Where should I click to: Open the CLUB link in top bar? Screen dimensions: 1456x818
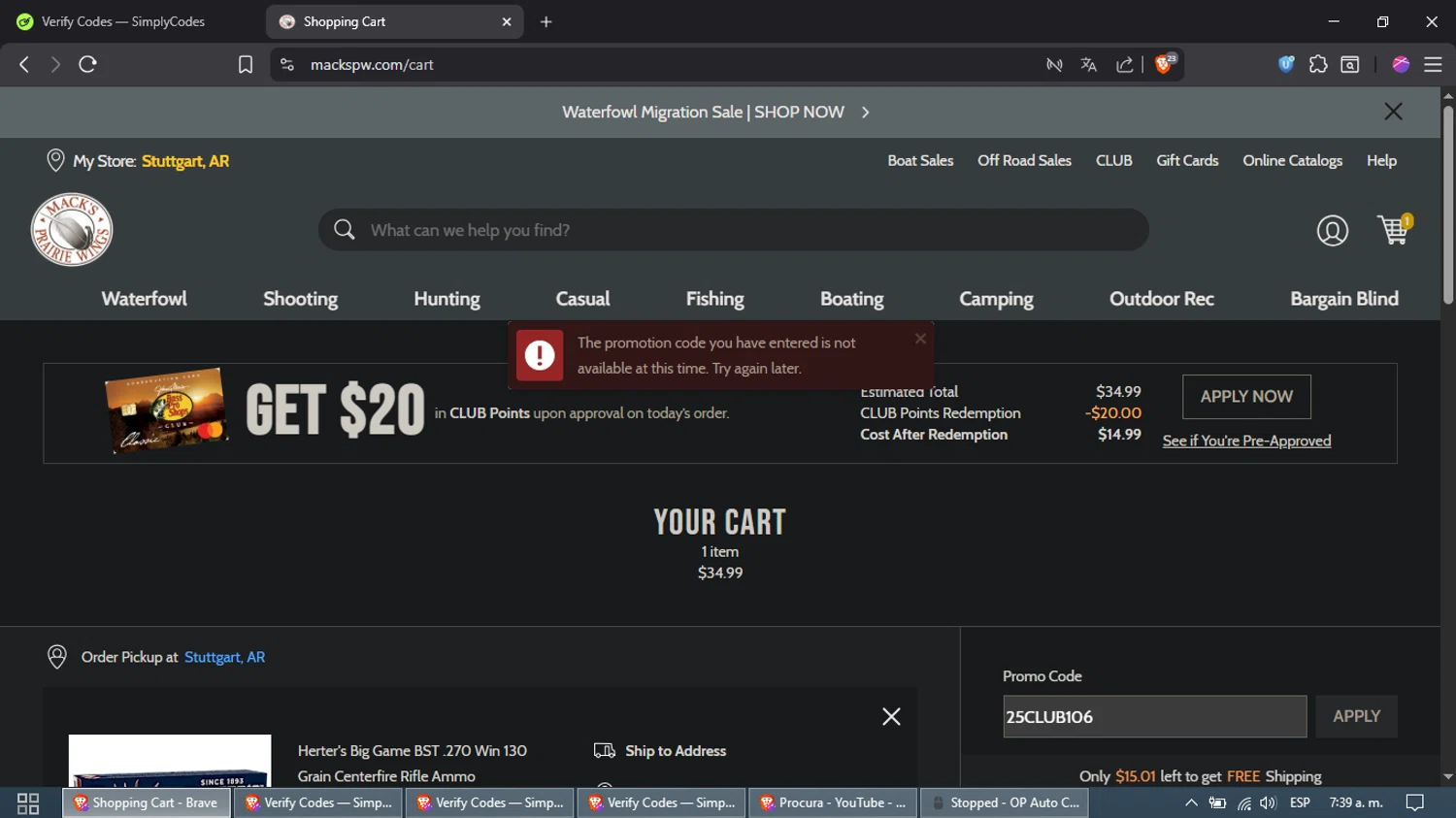click(x=1114, y=160)
